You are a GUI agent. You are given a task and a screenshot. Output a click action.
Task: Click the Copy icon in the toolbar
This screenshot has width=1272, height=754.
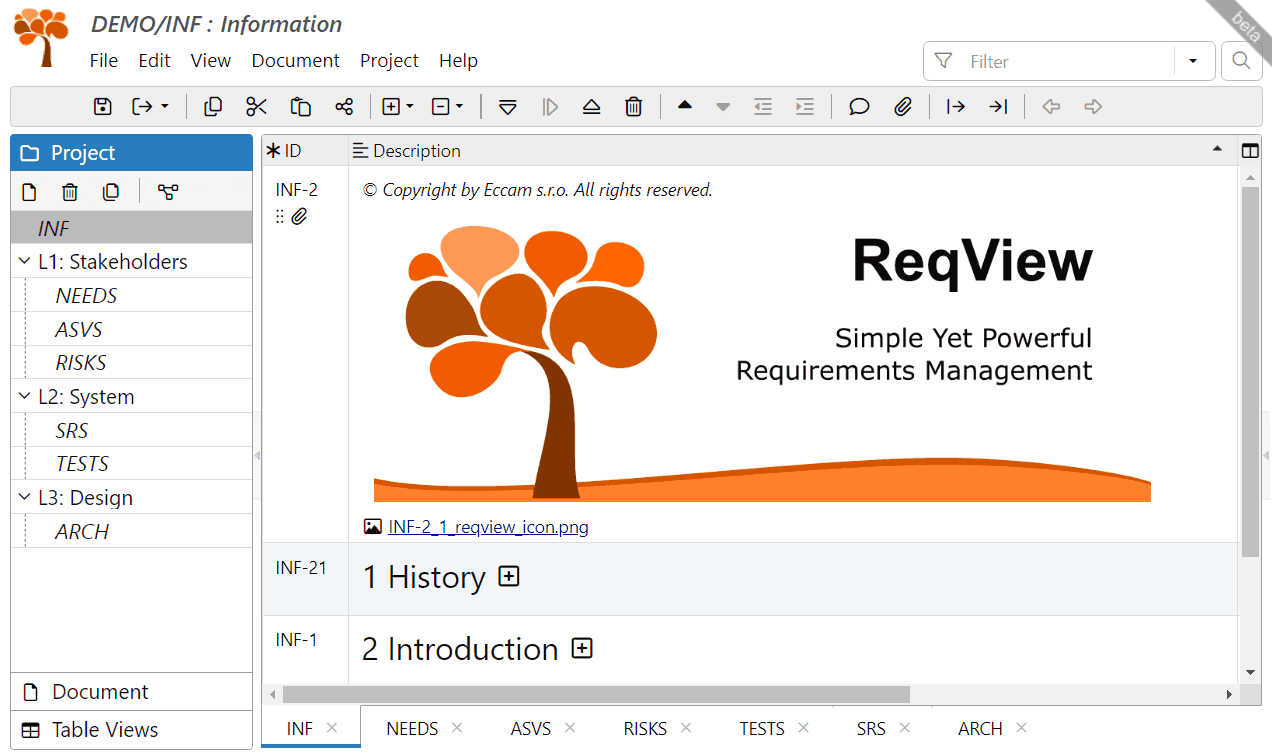click(213, 106)
